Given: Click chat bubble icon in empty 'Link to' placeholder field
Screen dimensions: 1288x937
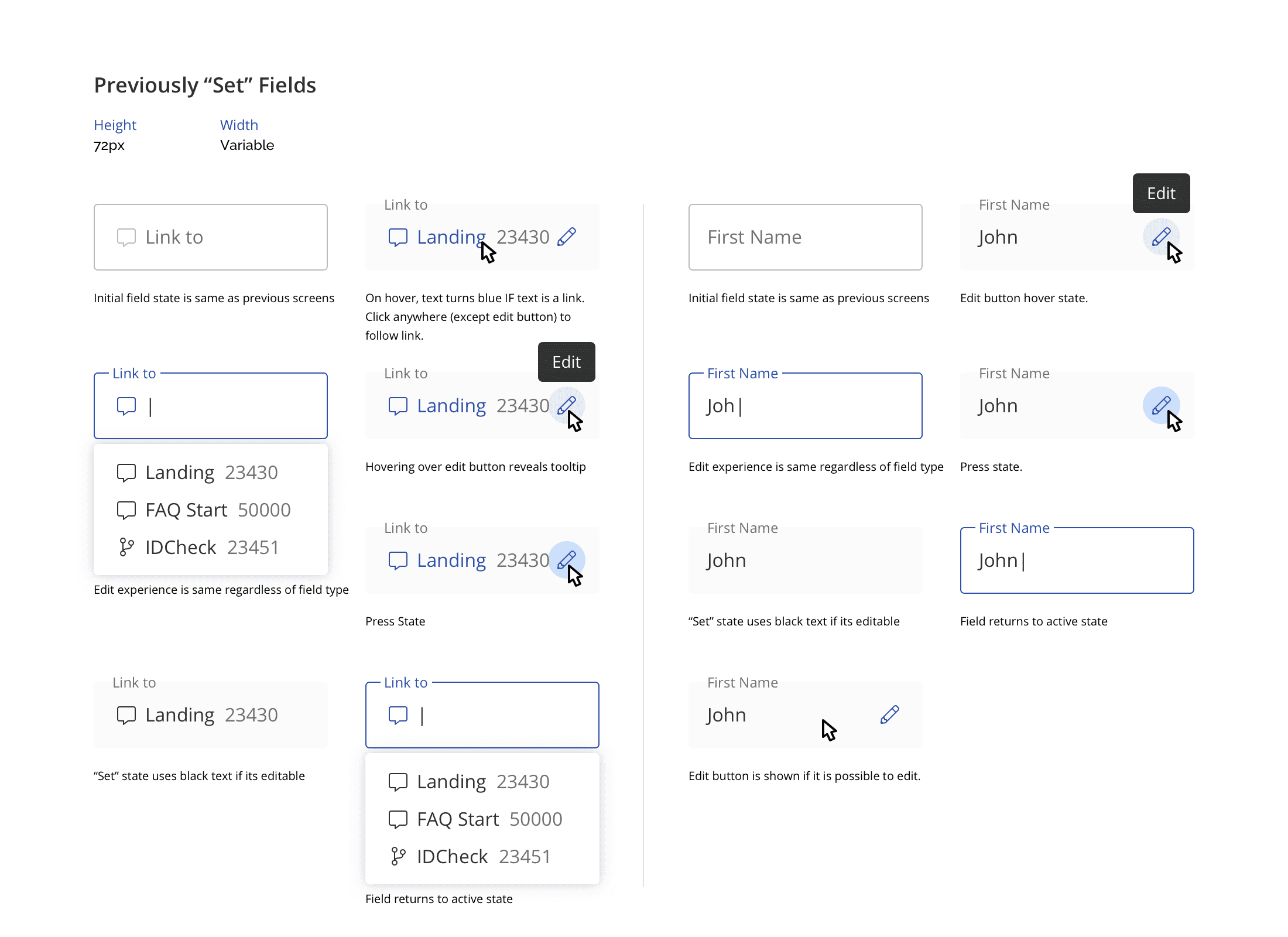Looking at the screenshot, I should click(126, 237).
